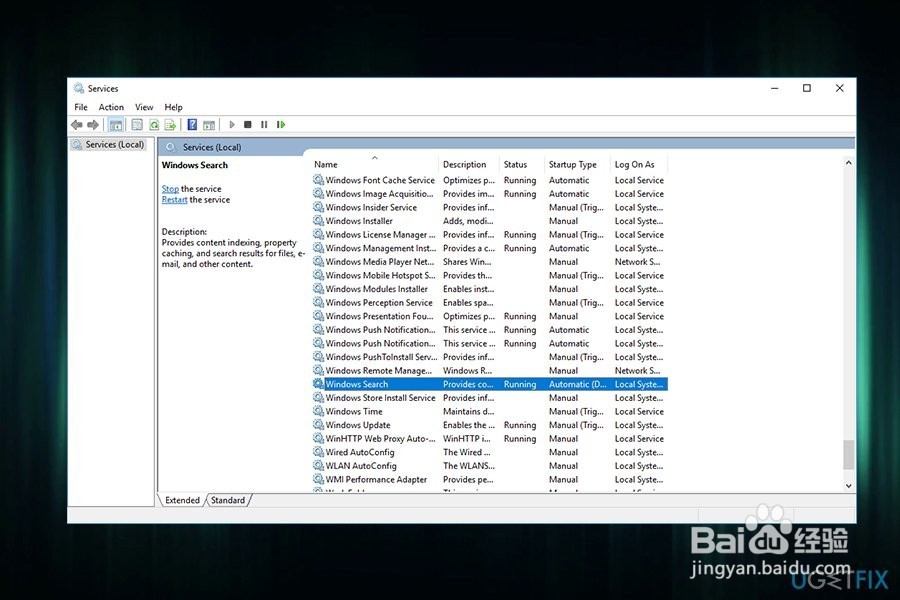900x600 pixels.
Task: Click the Stop Service square icon
Action: (x=247, y=125)
